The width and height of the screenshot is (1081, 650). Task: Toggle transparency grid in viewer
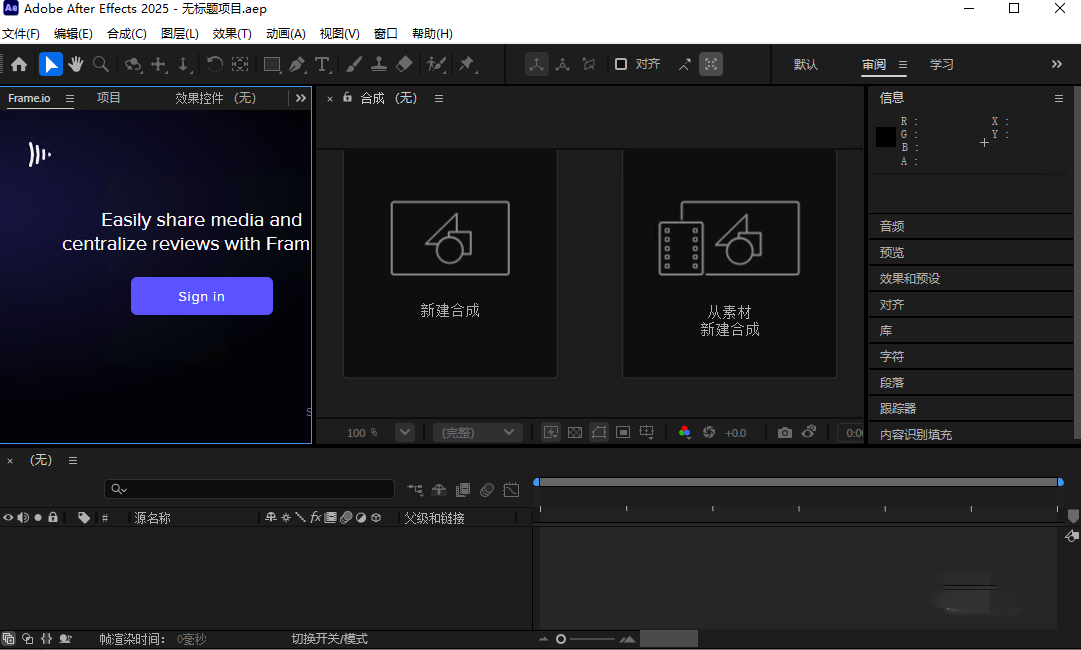(x=574, y=432)
